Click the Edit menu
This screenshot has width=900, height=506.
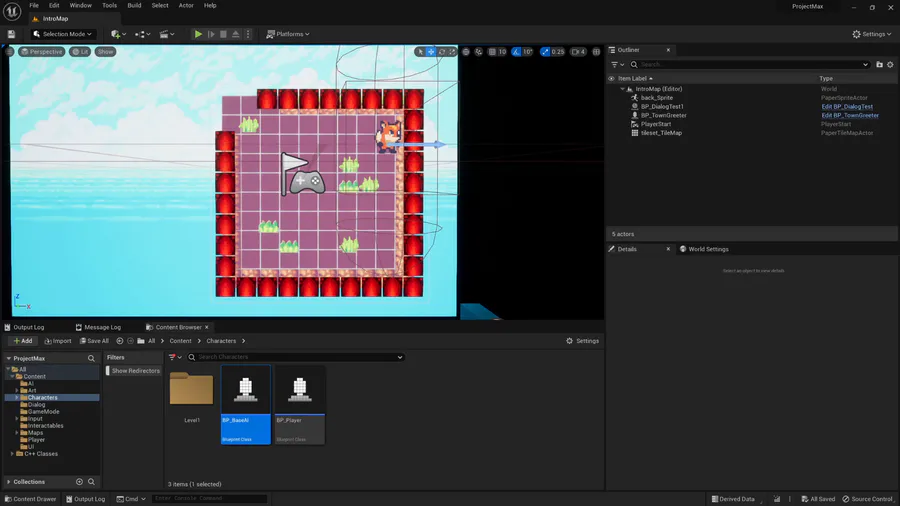click(54, 5)
